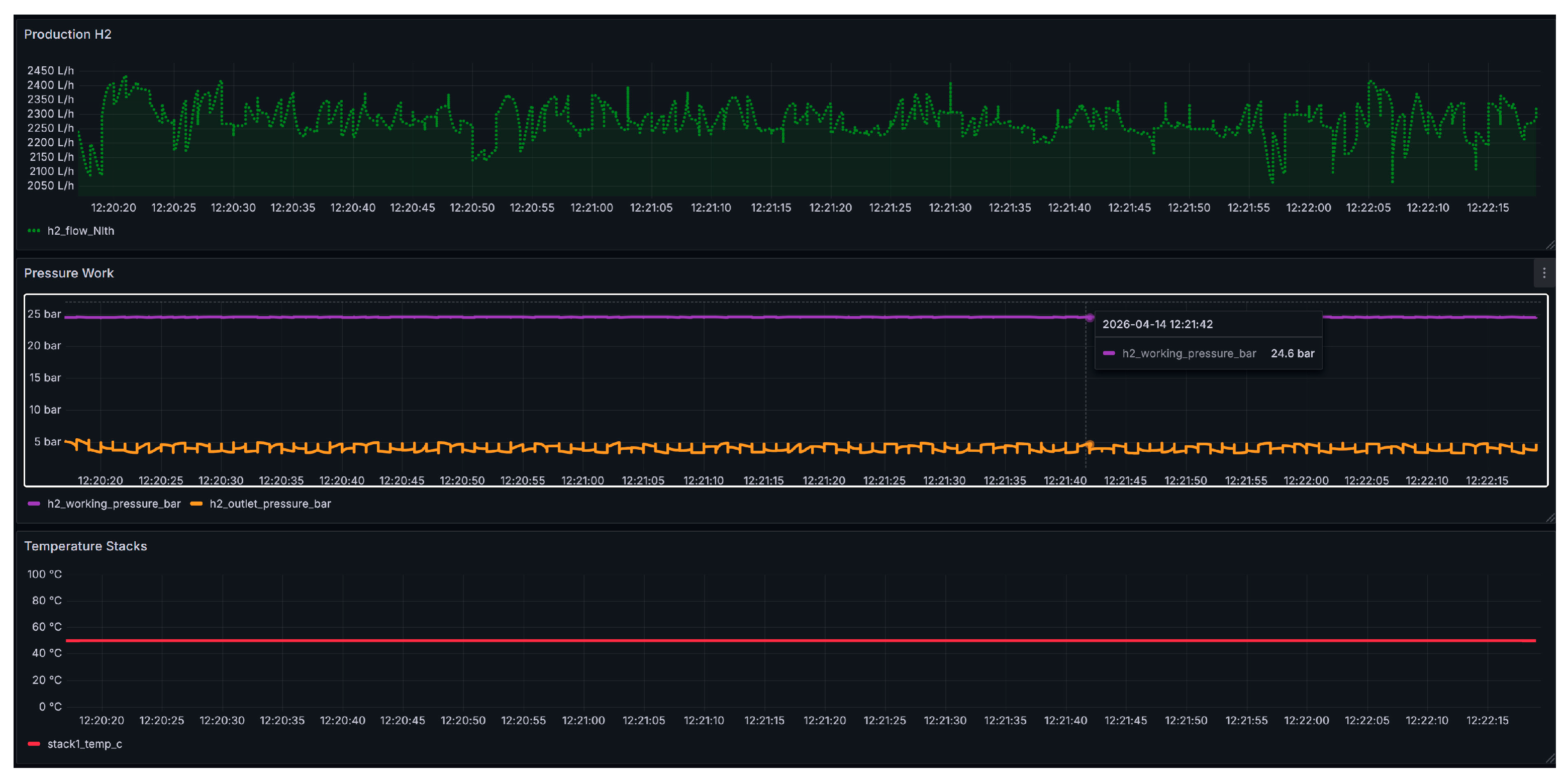Click the orange h2_outlet_pressure_bar color marker

(x=196, y=503)
